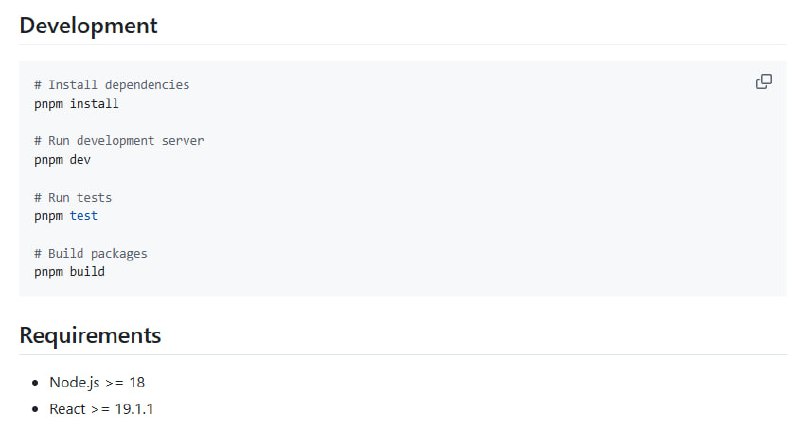Click the copy code icon

763,82
